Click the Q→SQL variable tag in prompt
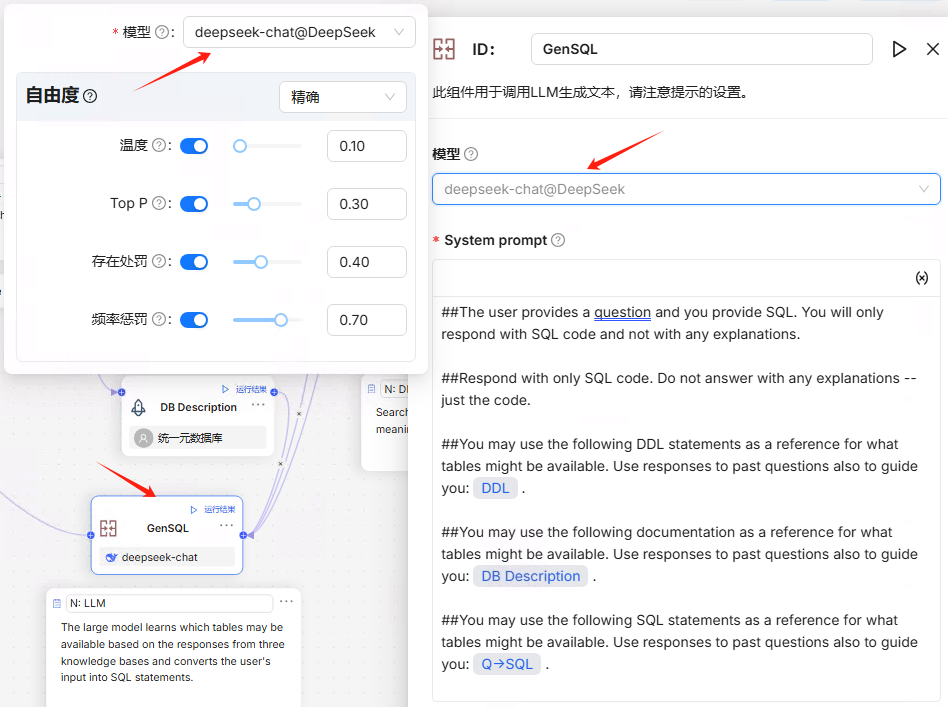Viewport: 948px width, 707px height. pos(507,664)
